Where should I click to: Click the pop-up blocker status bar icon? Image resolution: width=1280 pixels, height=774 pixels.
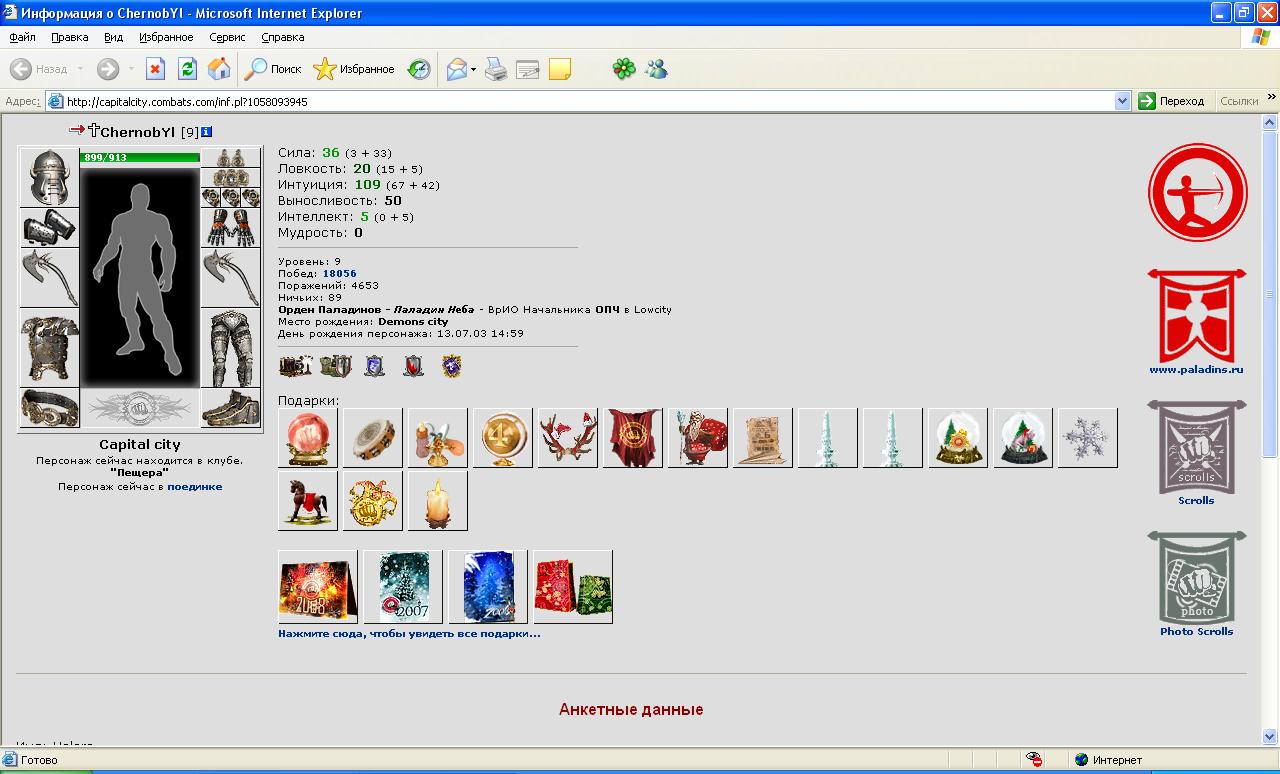coord(1034,760)
